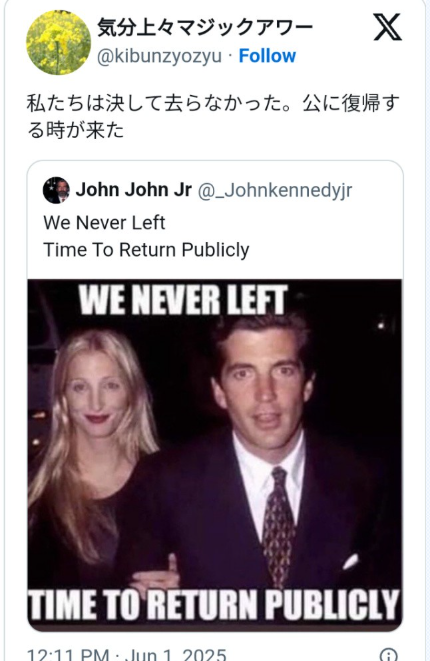Click the quoted line "Time To Return Publicly"
Image resolution: width=430 pixels, height=661 pixels.
tap(146, 250)
